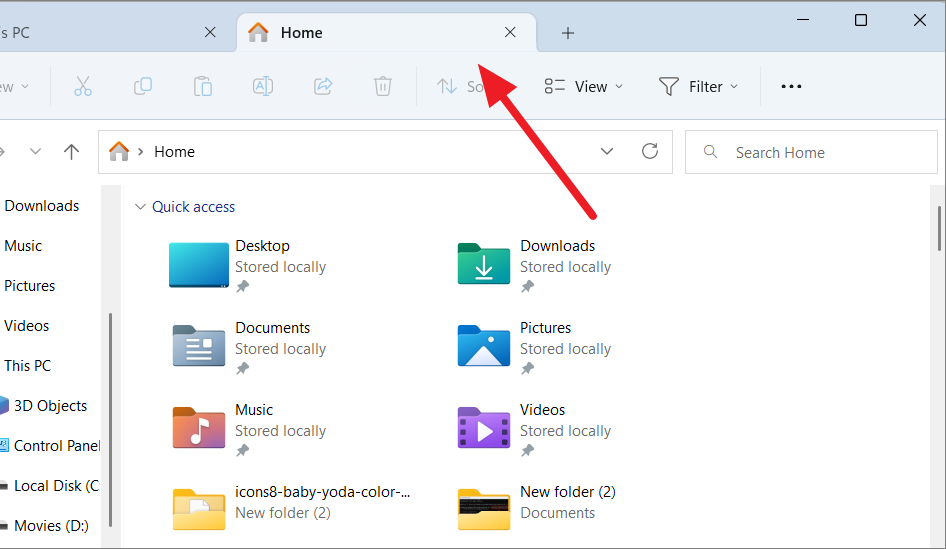The image size is (946, 549).
Task: Click the Share icon in toolbar
Action: (323, 86)
